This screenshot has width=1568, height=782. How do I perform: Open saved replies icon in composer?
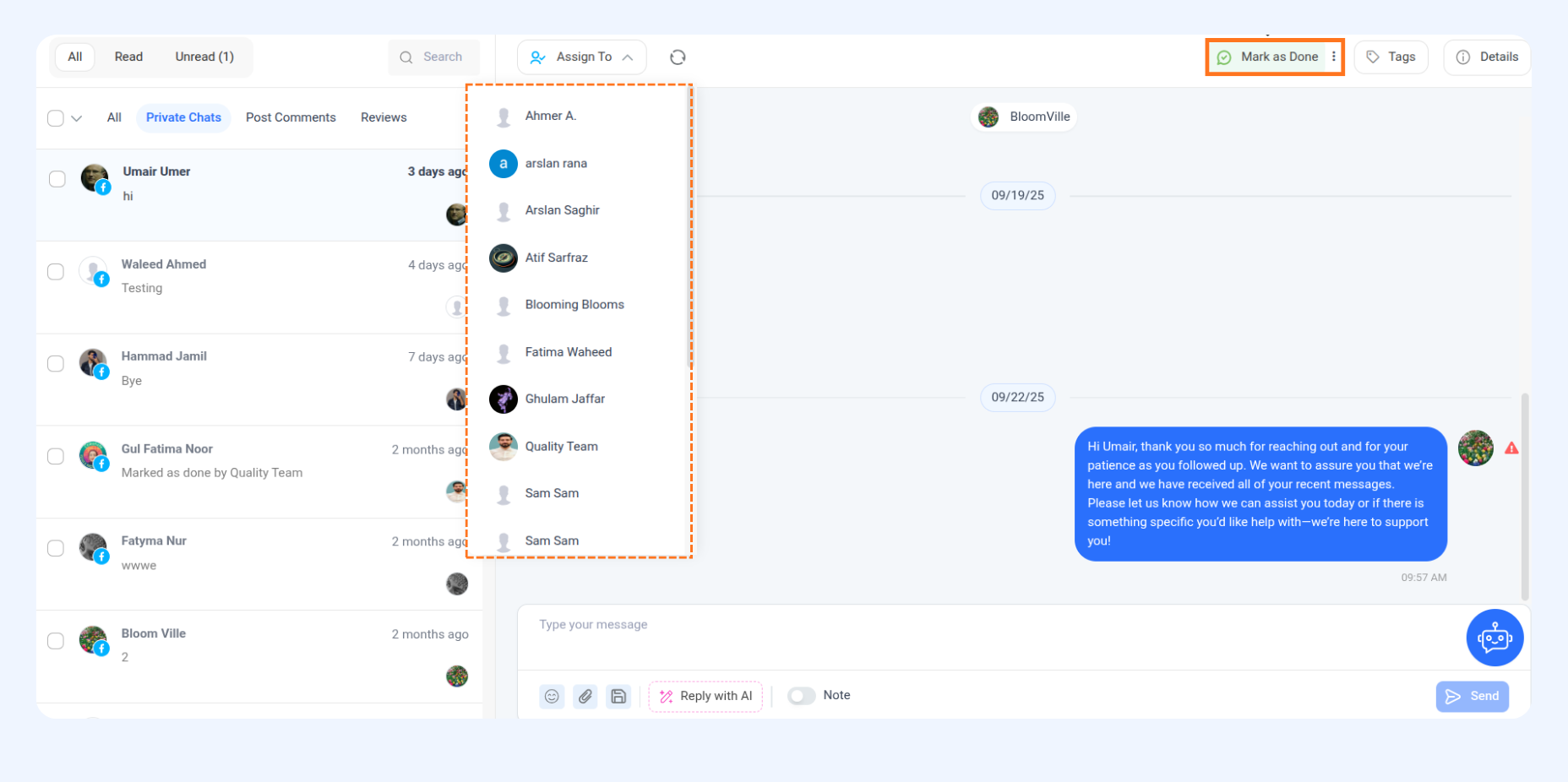(618, 696)
